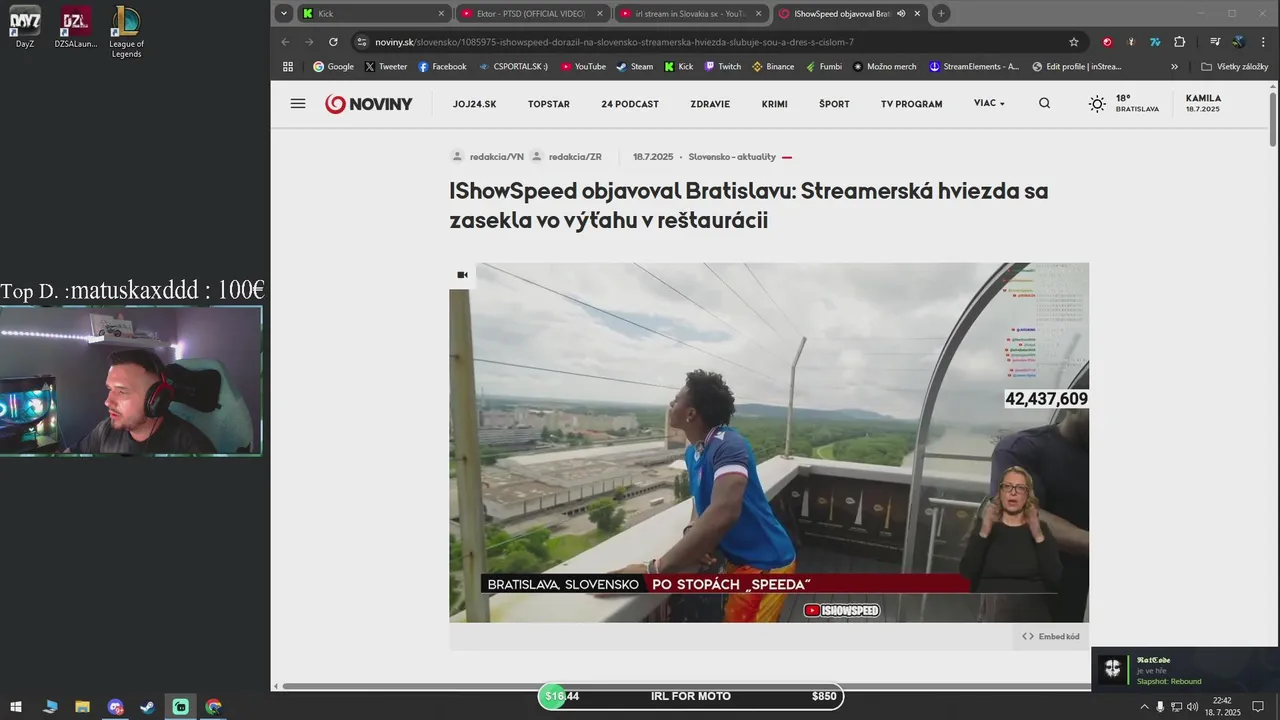The height and width of the screenshot is (720, 1280).
Task: Click the Embed kód button
Action: (1051, 636)
